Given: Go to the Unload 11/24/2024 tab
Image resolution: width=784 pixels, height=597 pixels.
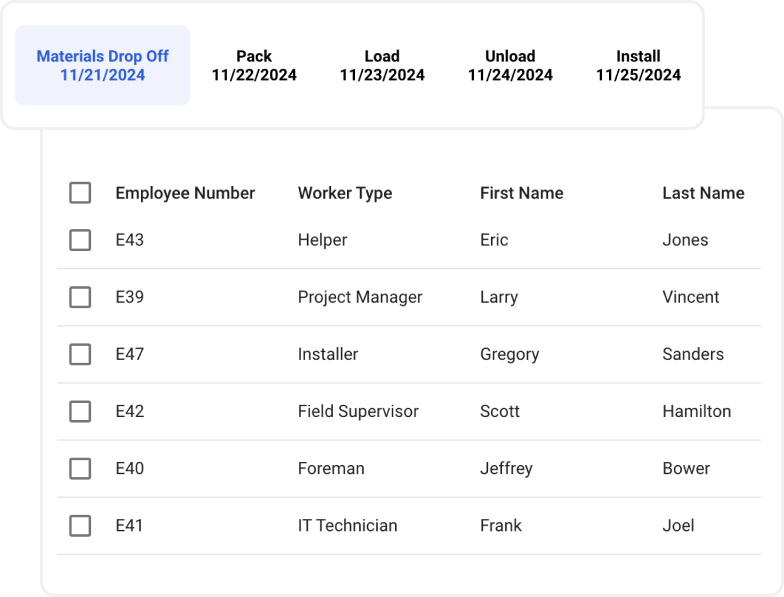Looking at the screenshot, I should coord(510,66).
